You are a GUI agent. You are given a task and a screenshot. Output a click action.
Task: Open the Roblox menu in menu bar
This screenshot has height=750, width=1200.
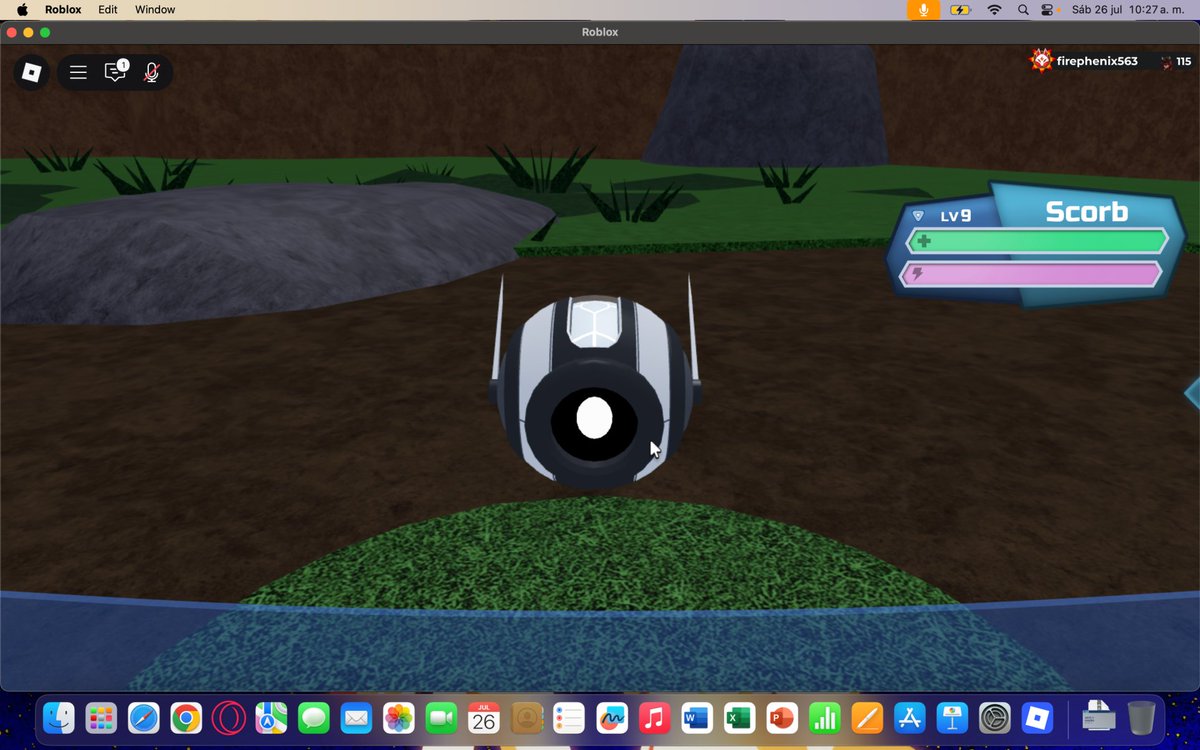63,9
